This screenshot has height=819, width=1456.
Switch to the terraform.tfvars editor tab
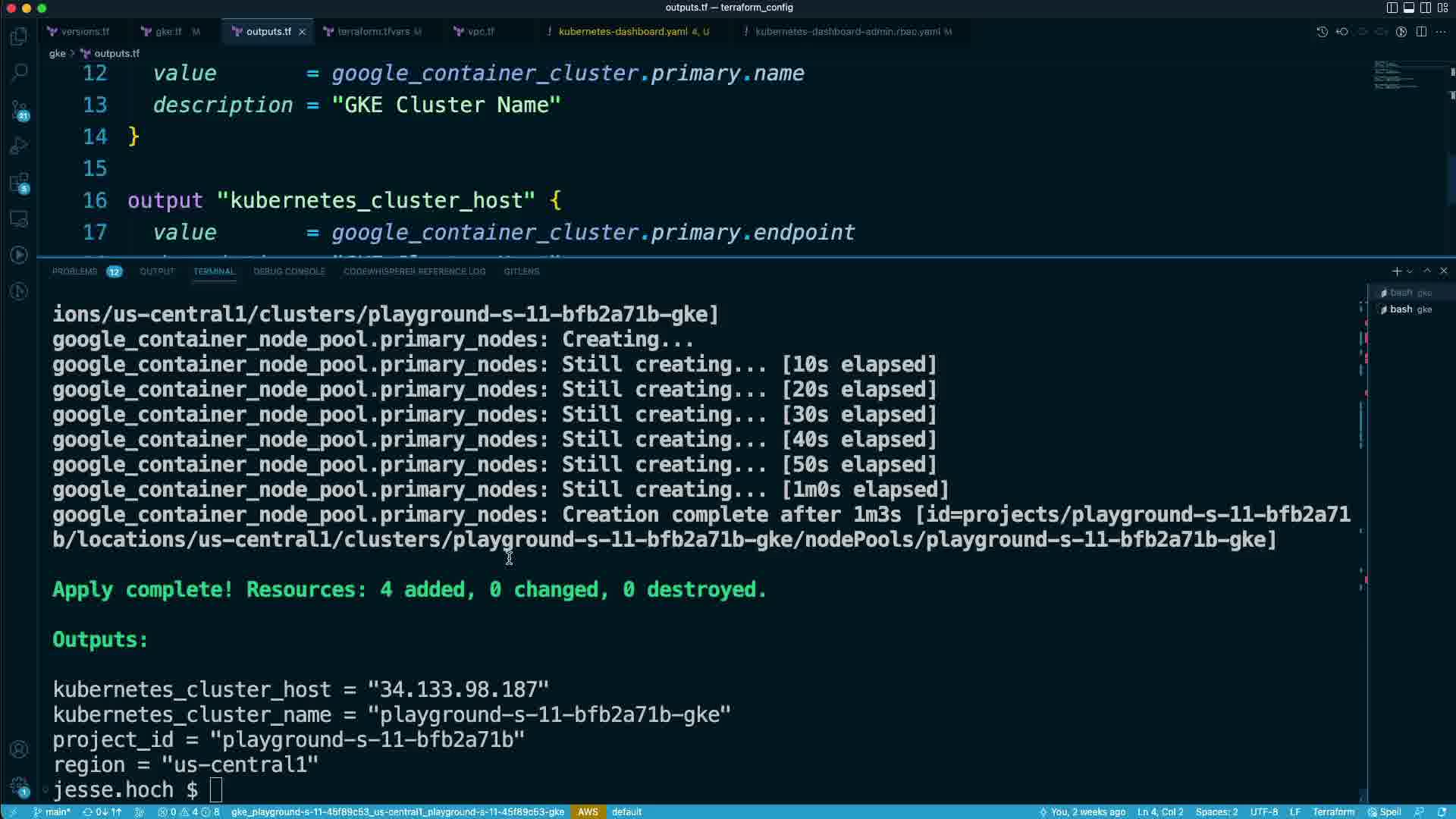click(x=372, y=32)
